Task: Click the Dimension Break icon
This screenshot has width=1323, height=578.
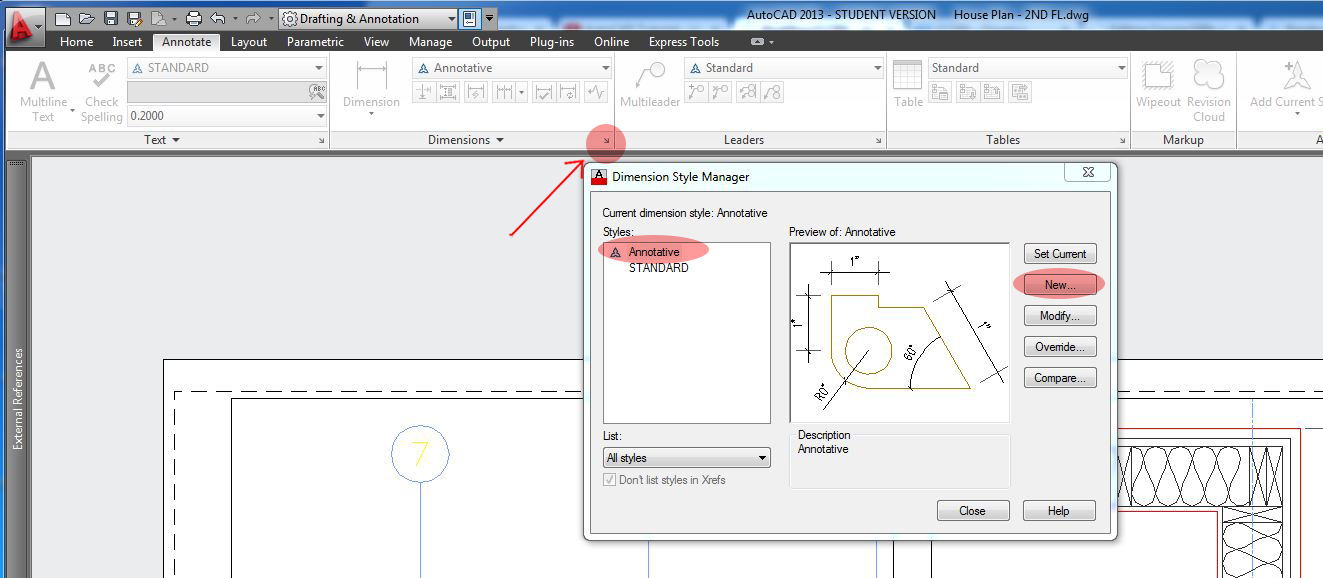Action: click(424, 92)
